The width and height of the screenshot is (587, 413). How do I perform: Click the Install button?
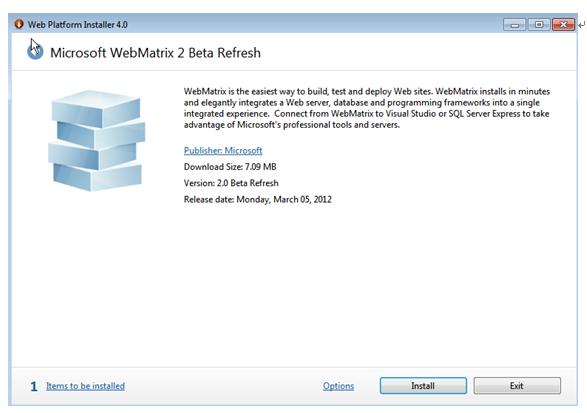point(423,386)
